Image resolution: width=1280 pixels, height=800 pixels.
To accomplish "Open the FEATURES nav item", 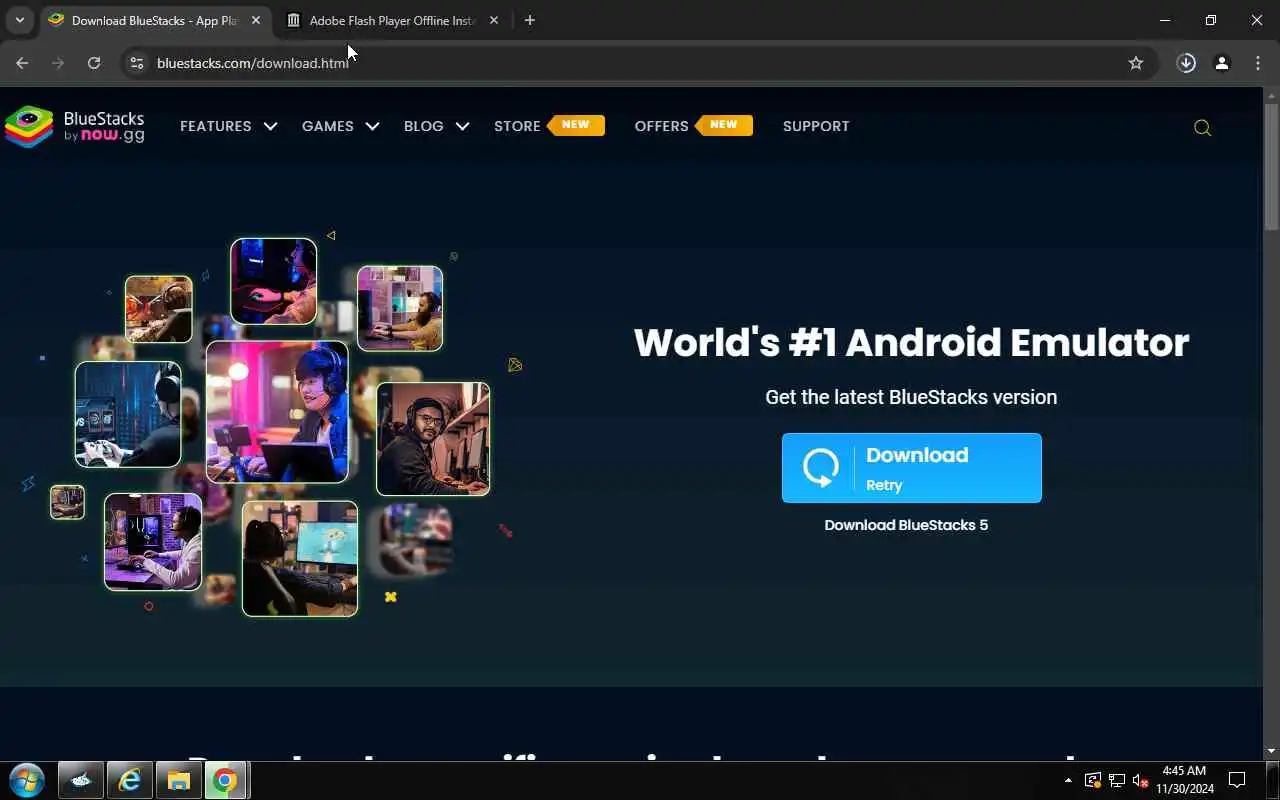I will click(x=216, y=126).
